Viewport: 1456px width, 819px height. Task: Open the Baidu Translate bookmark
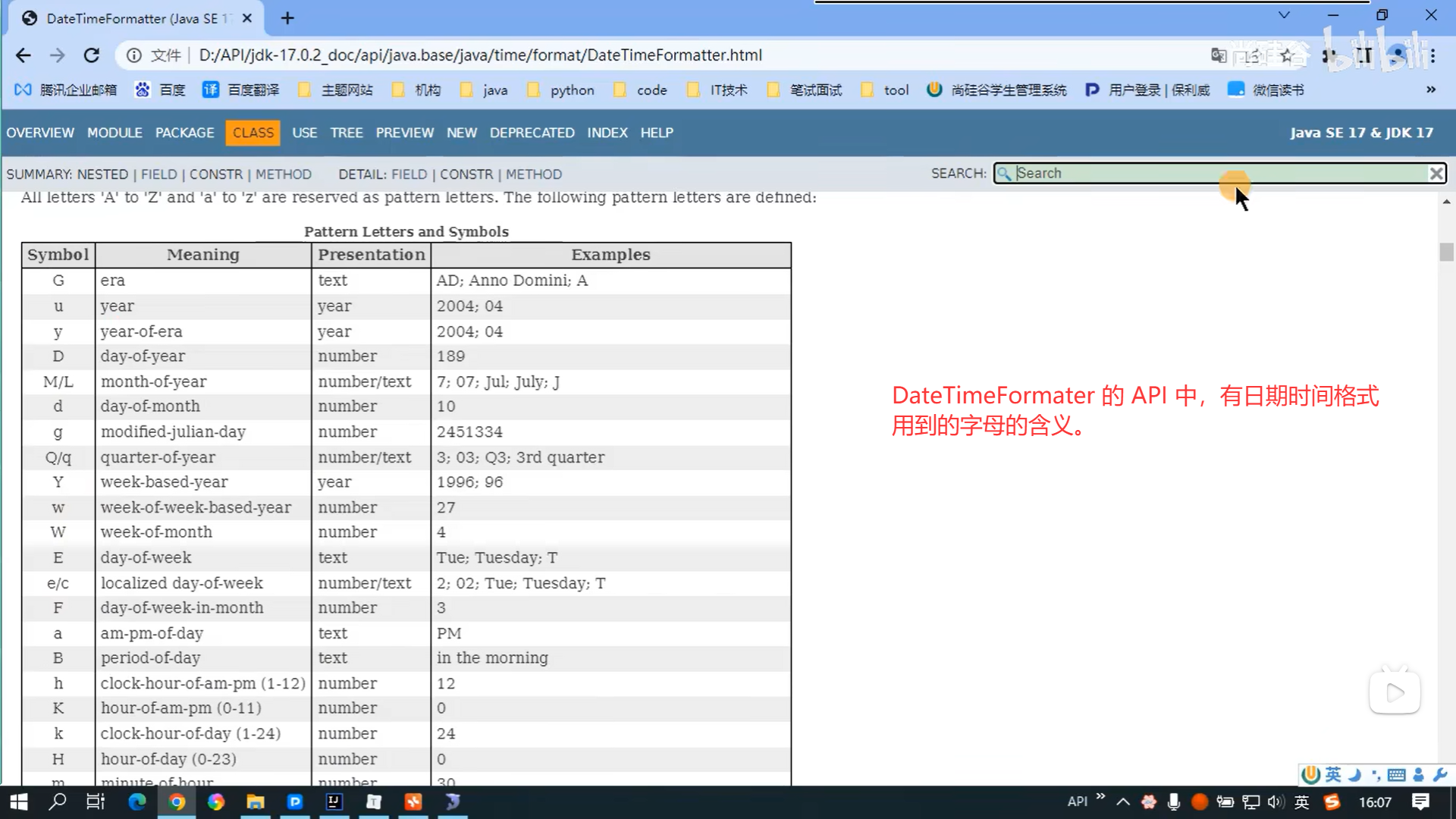coord(241,90)
